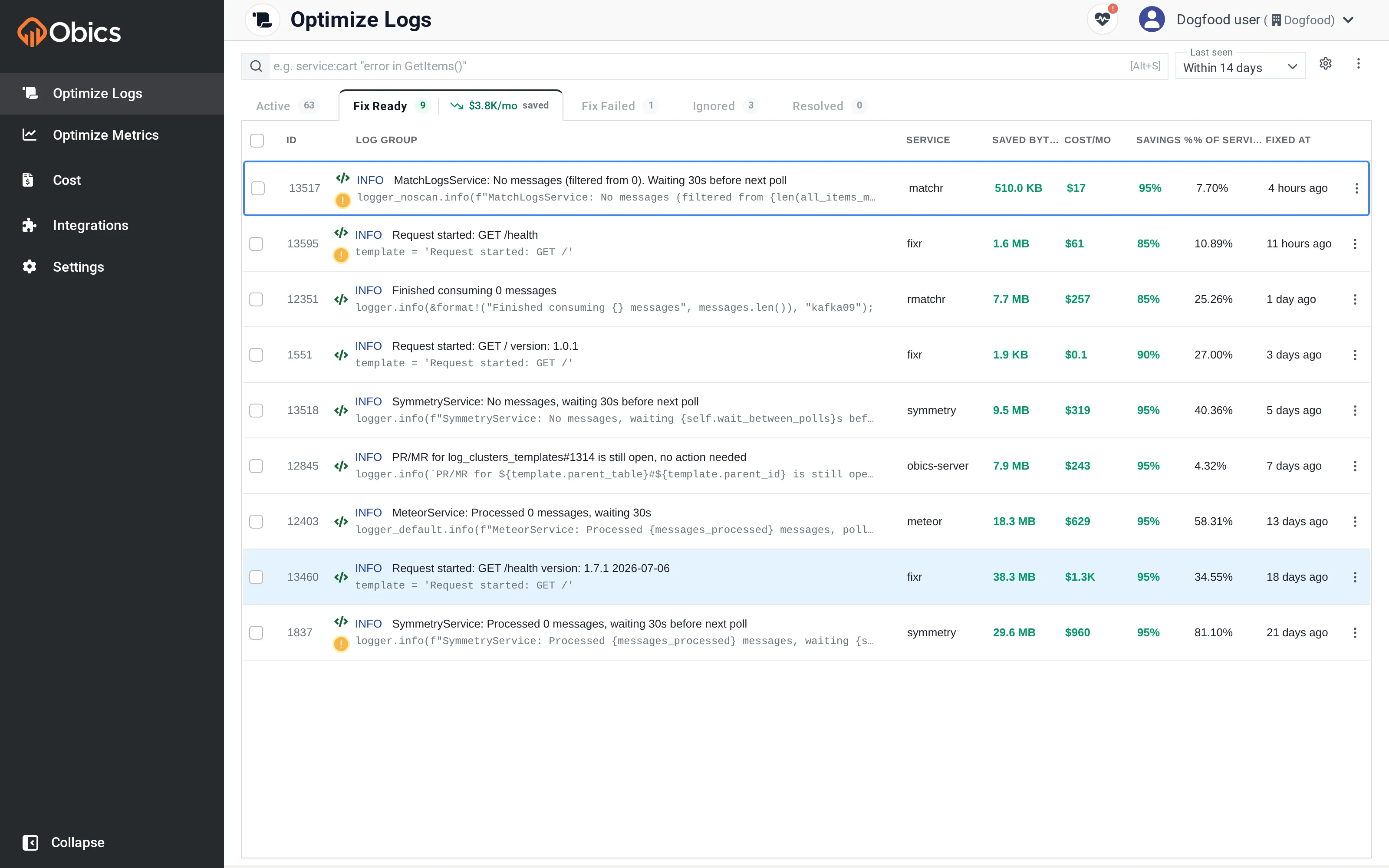The image size is (1389, 868).
Task: Open the row menu for log 1837
Action: tap(1355, 633)
